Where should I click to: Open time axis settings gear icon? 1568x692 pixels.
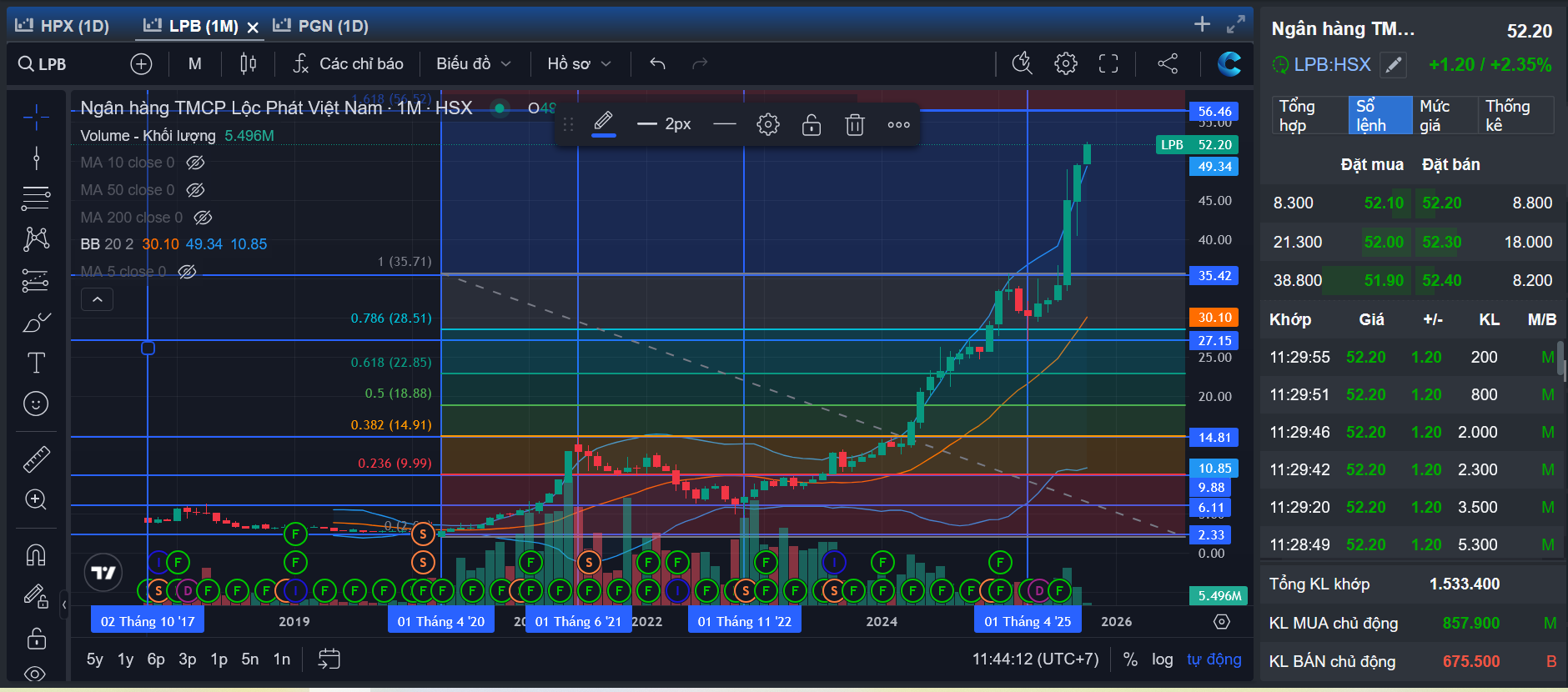pos(1222,622)
